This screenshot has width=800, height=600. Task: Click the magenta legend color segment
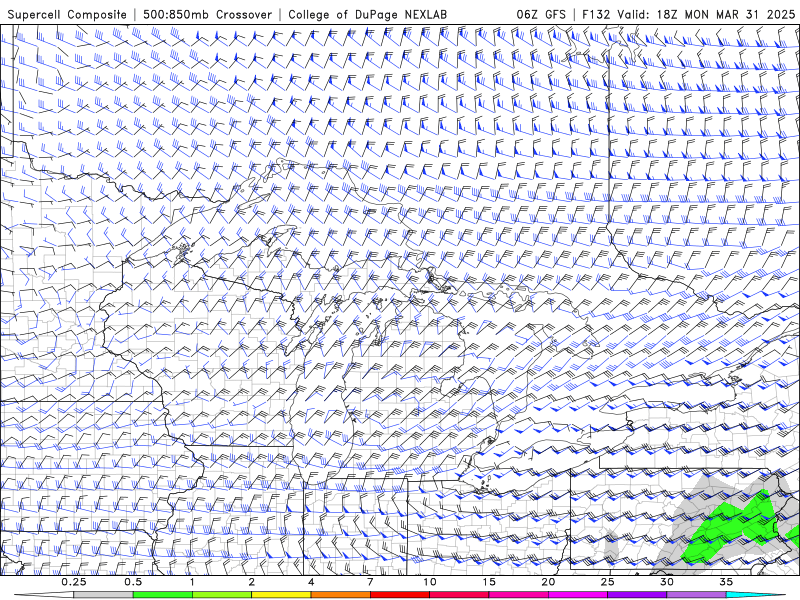578,595
